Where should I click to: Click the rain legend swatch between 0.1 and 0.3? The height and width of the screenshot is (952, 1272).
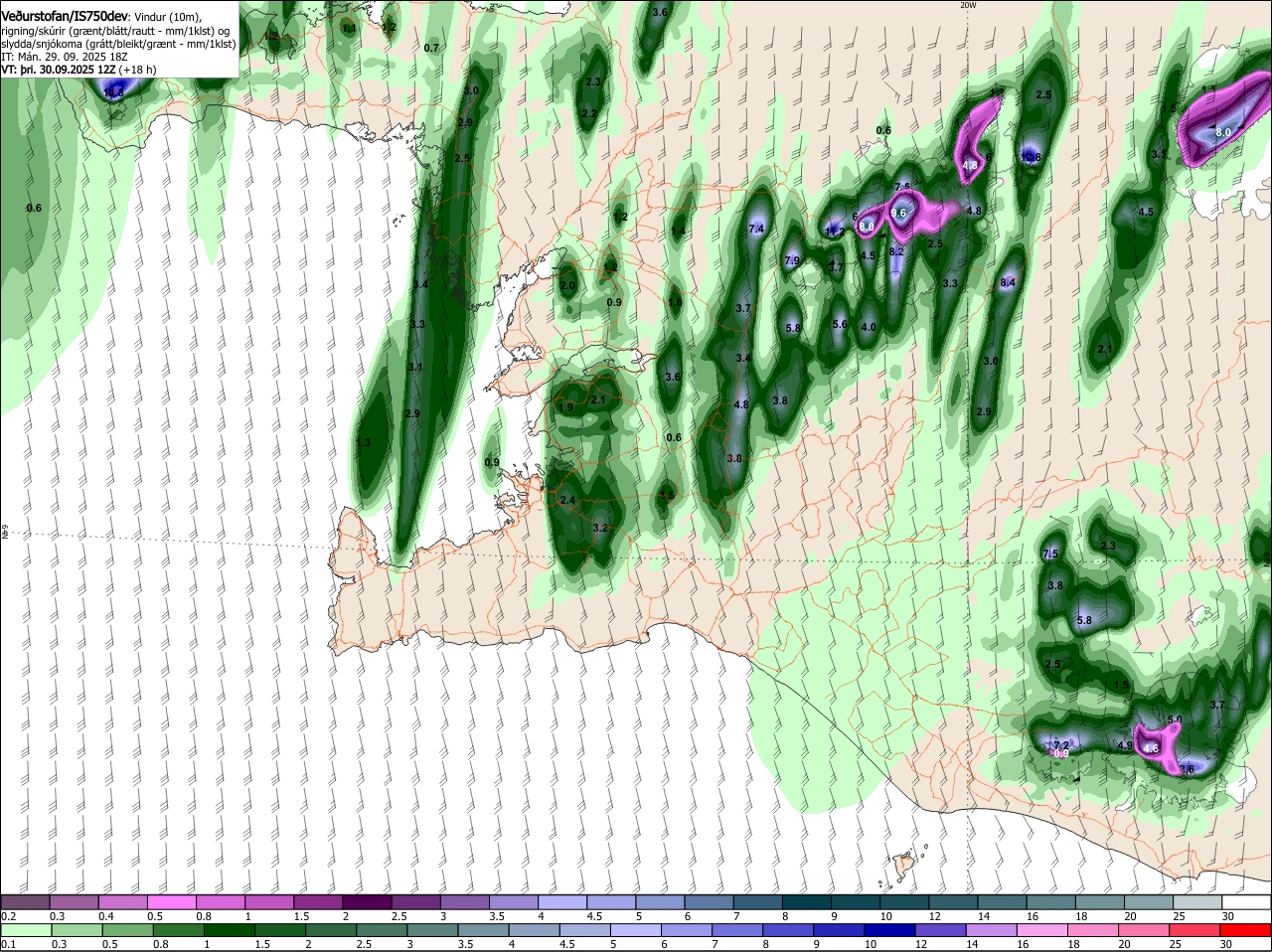pyautogui.click(x=25, y=930)
